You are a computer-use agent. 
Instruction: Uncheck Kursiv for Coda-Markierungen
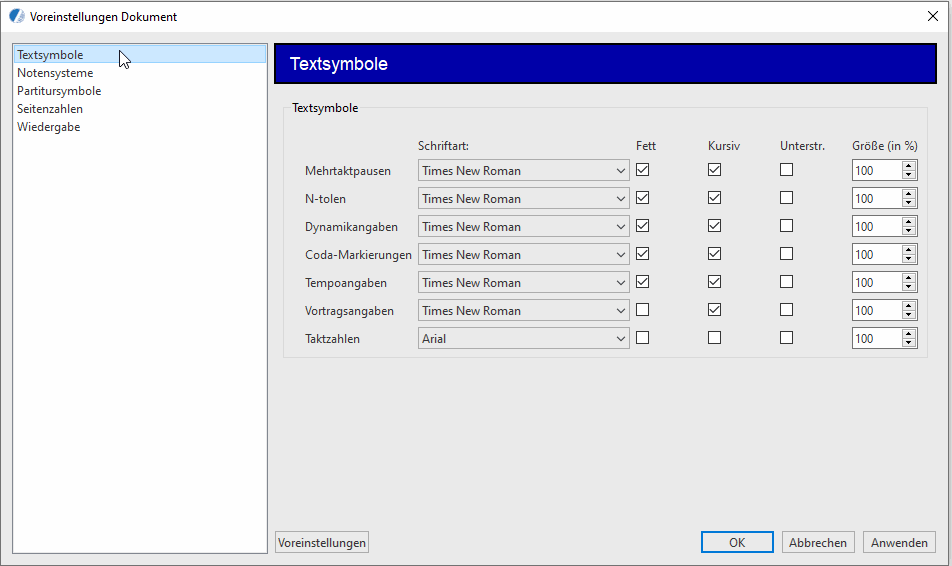pos(714,254)
